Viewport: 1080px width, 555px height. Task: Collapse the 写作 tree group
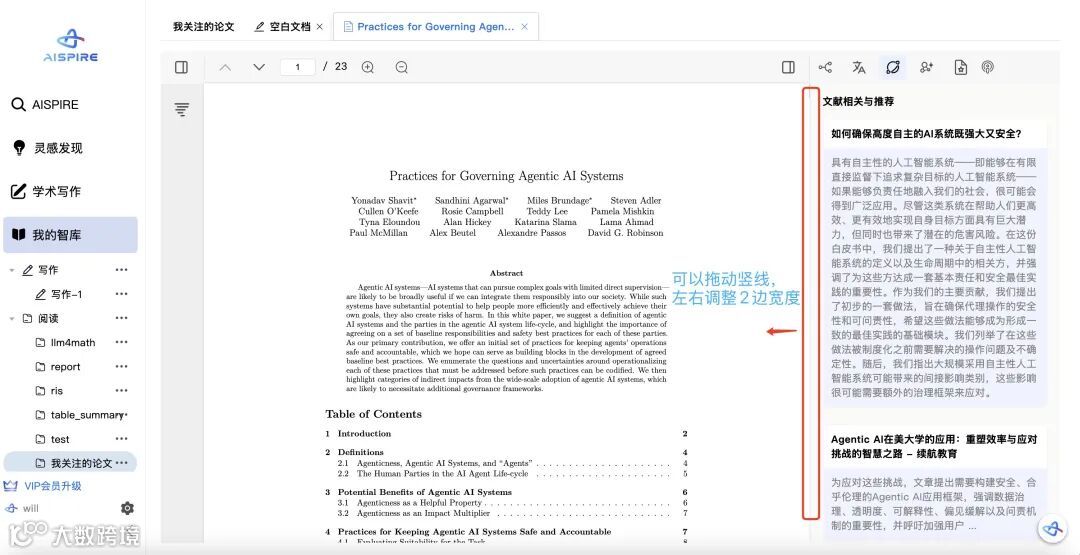tap(12, 271)
